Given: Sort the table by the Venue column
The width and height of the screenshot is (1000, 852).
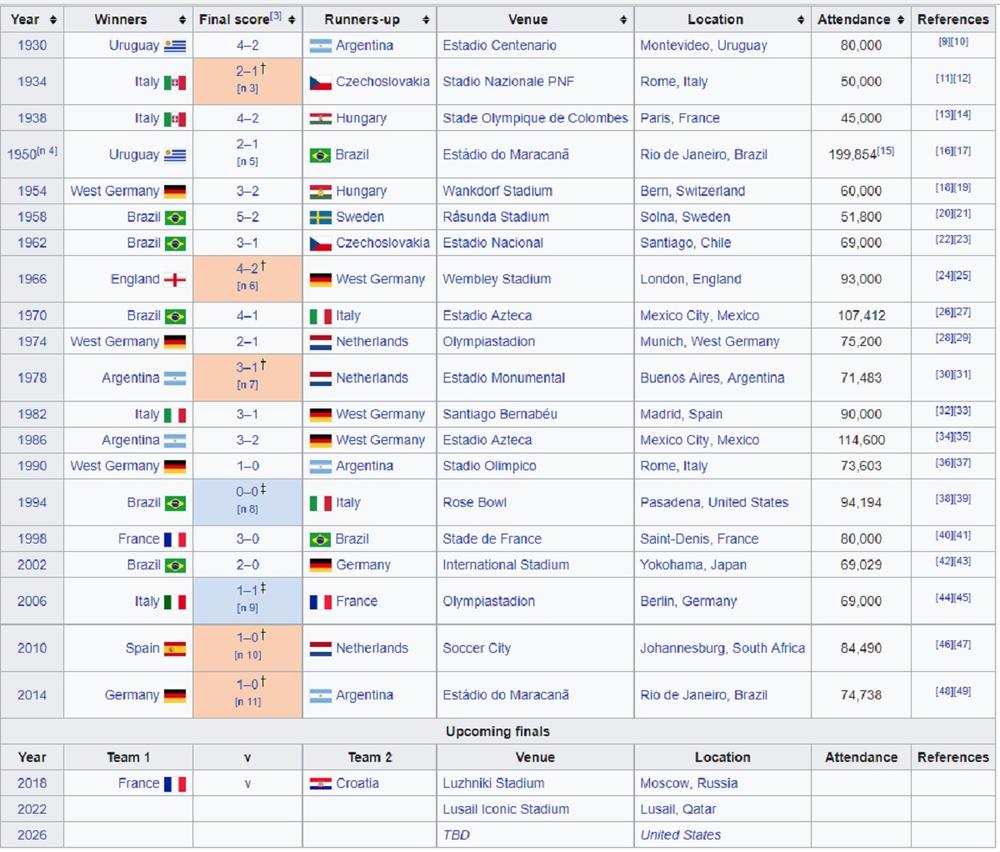Looking at the screenshot, I should [x=623, y=20].
